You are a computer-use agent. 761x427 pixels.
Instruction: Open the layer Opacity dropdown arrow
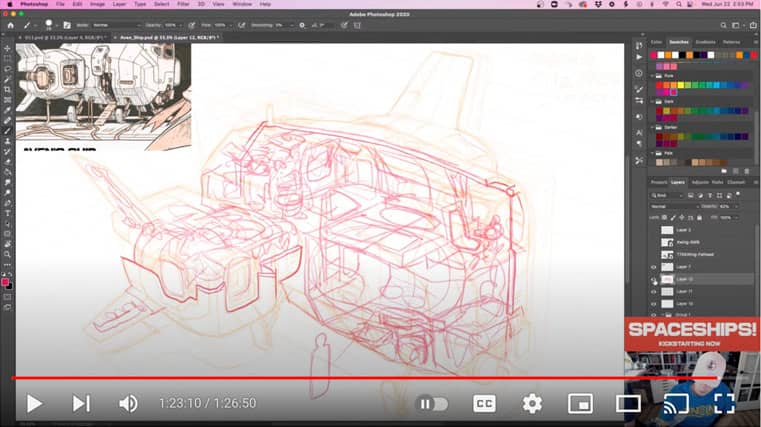pos(736,206)
